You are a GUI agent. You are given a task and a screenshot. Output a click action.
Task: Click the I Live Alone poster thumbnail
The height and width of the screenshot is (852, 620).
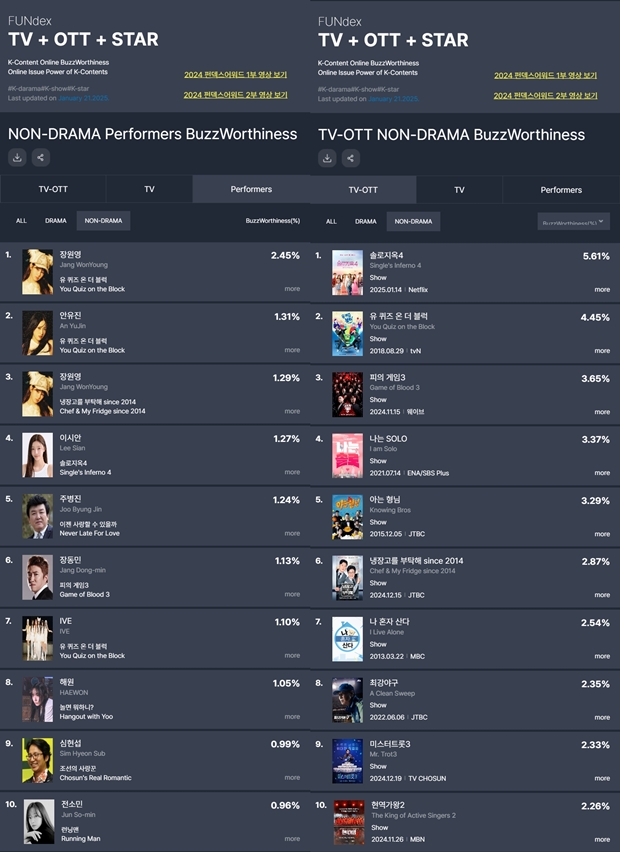coord(347,639)
